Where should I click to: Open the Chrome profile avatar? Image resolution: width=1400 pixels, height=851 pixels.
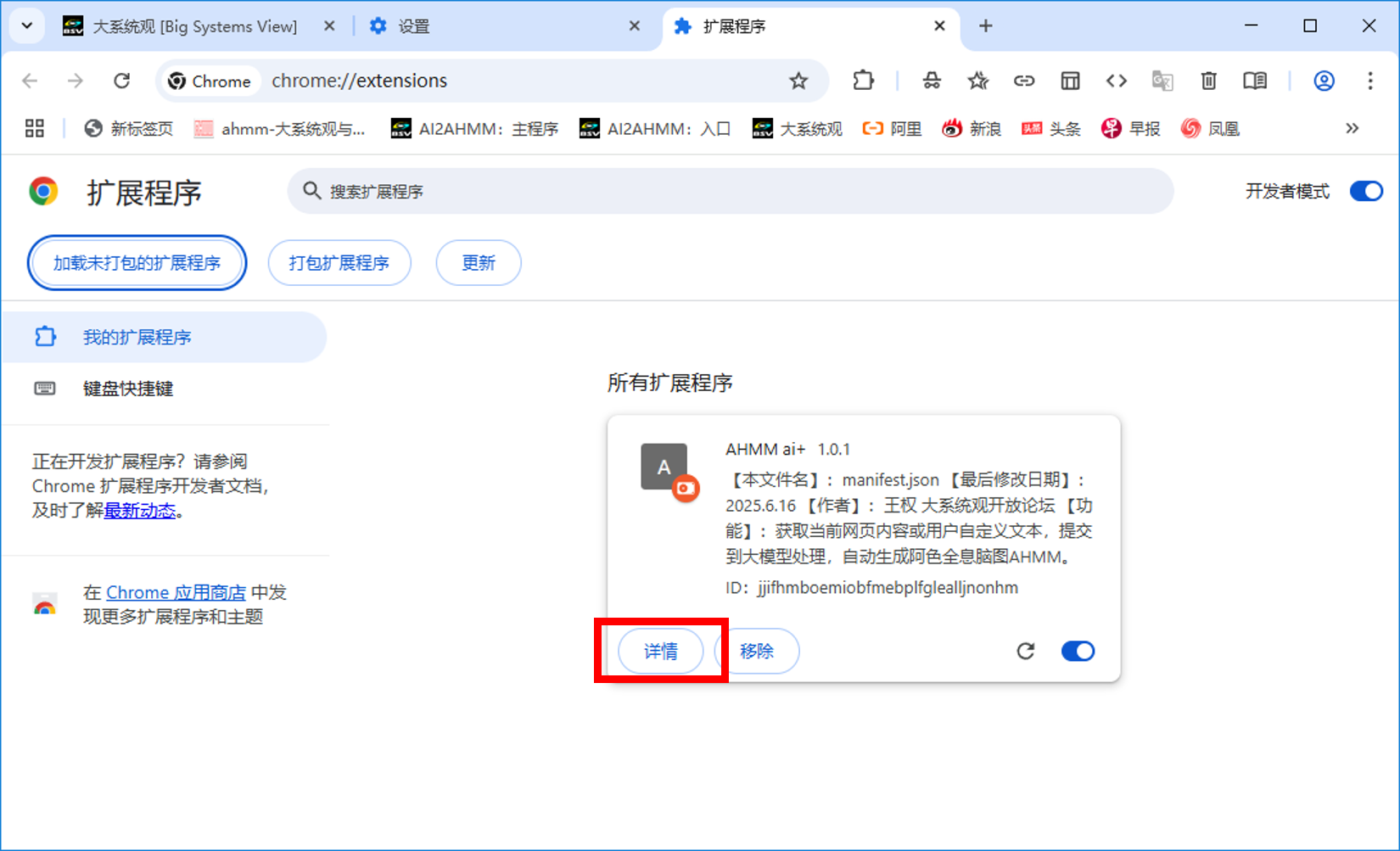[1324, 81]
